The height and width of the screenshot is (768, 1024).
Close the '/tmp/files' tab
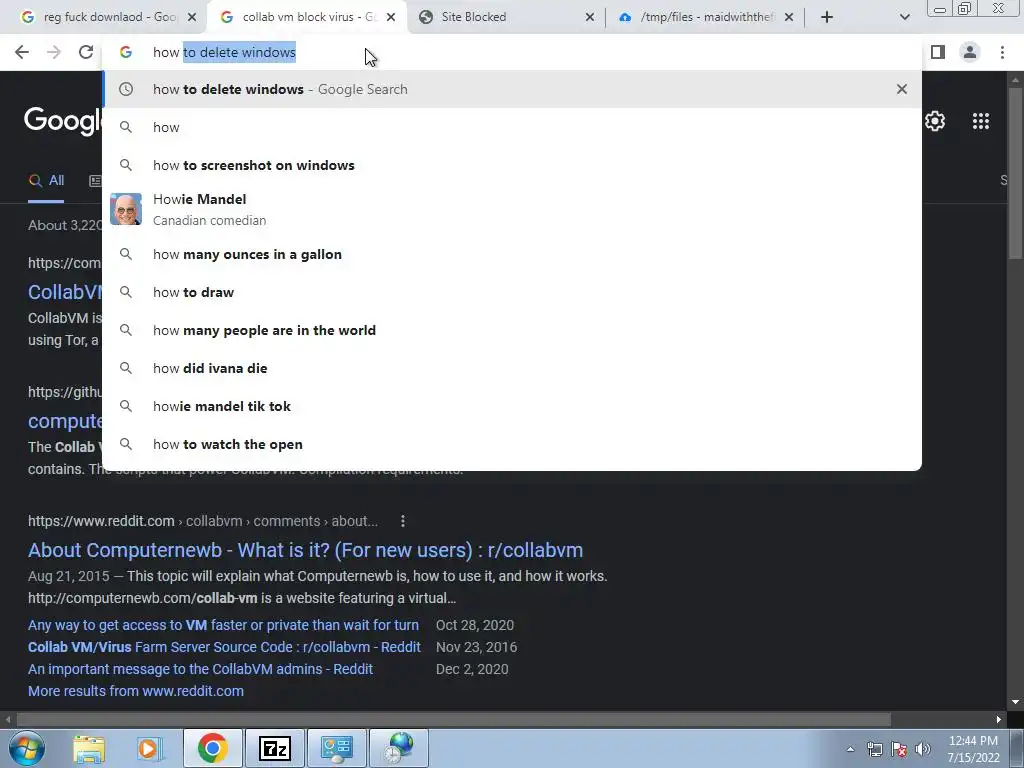789,17
